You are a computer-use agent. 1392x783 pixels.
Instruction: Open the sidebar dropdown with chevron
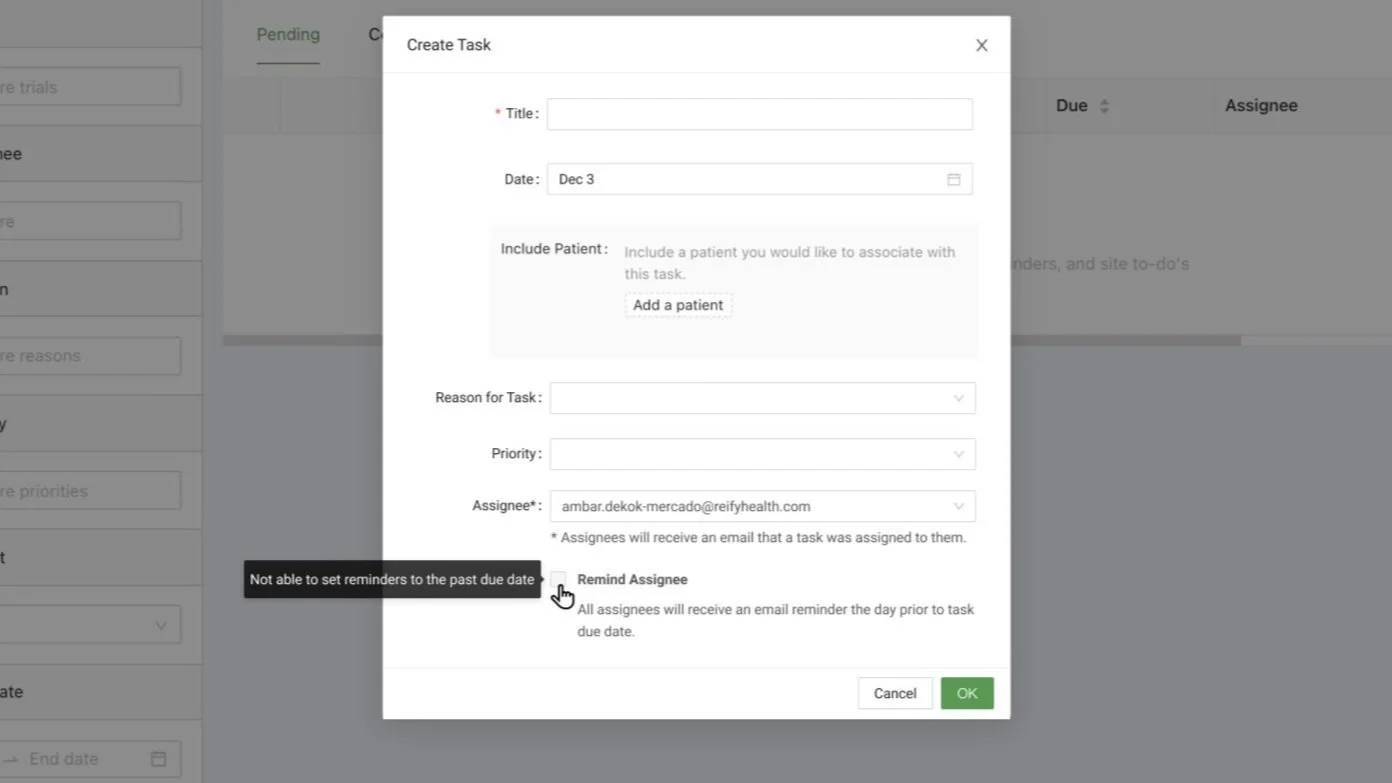[90, 625]
